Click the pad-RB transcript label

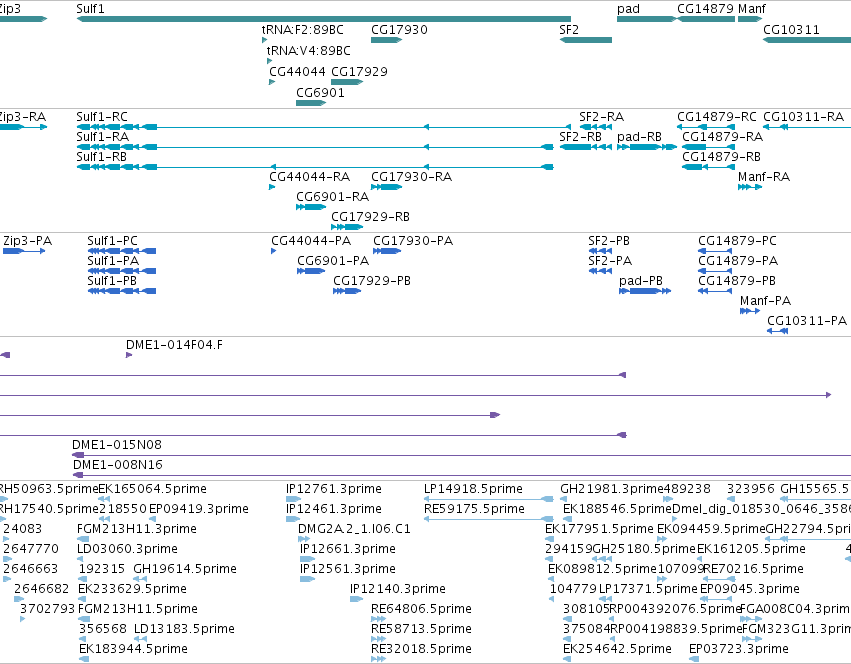[639, 137]
